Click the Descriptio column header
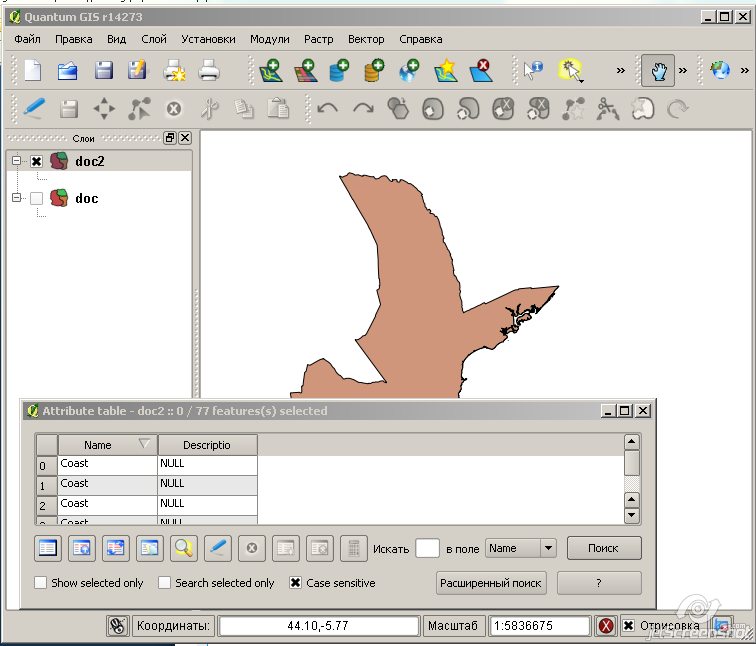The width and height of the screenshot is (756, 646). [x=207, y=444]
